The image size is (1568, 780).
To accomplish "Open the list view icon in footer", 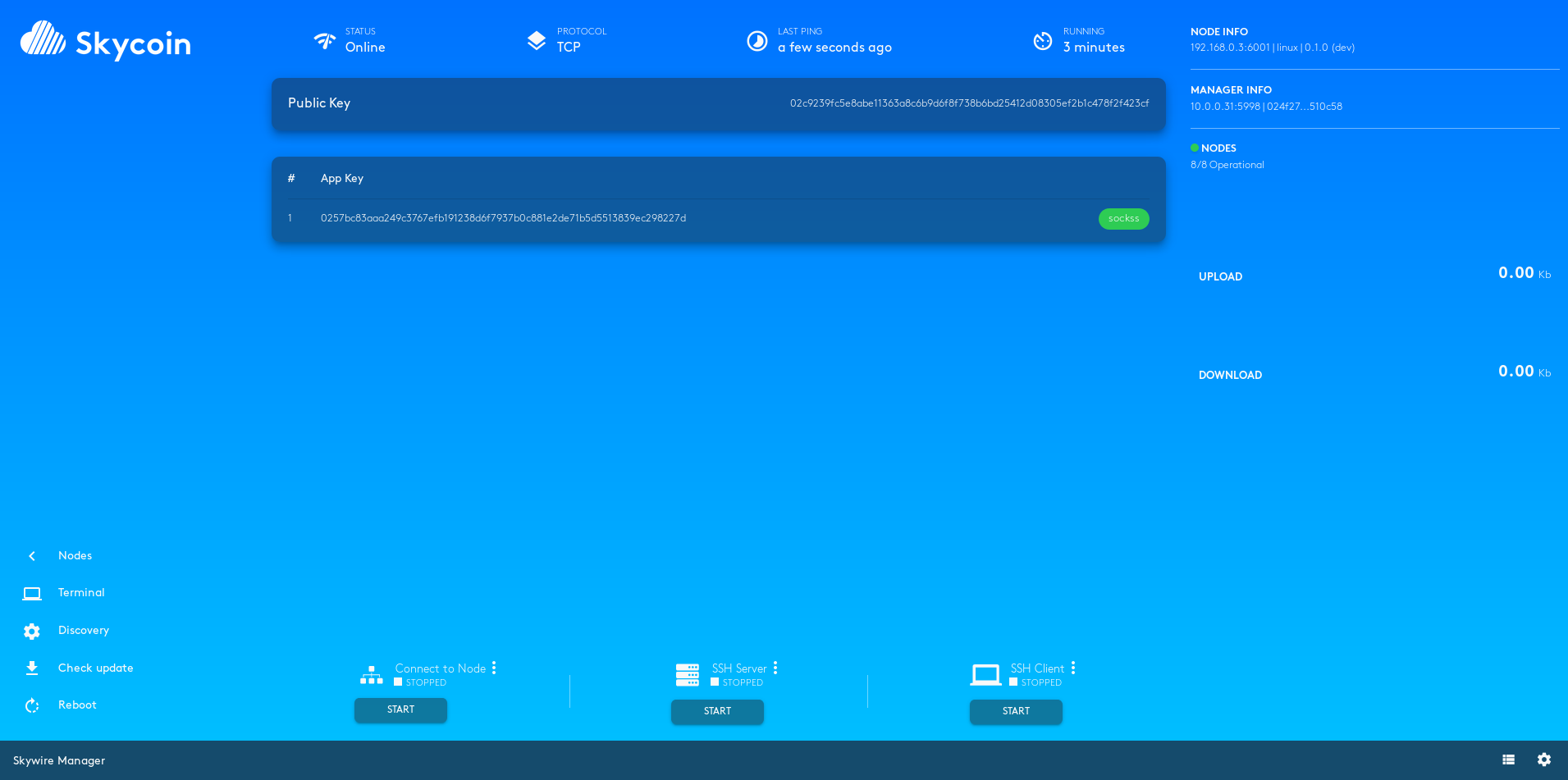I will (x=1508, y=759).
